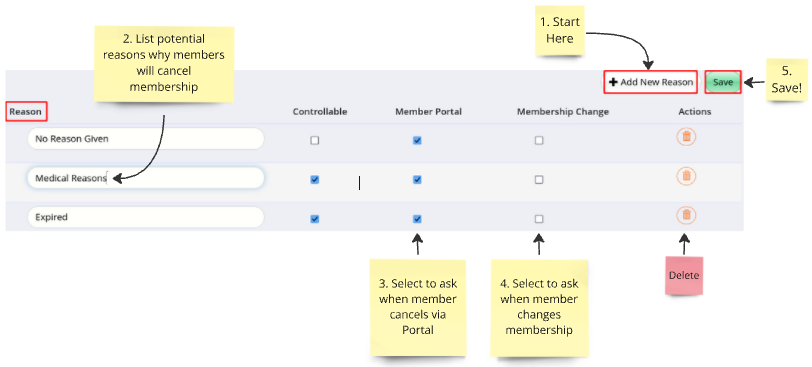Delete the Expired reason row
The width and height of the screenshot is (812, 367).
pyautogui.click(x=686, y=215)
